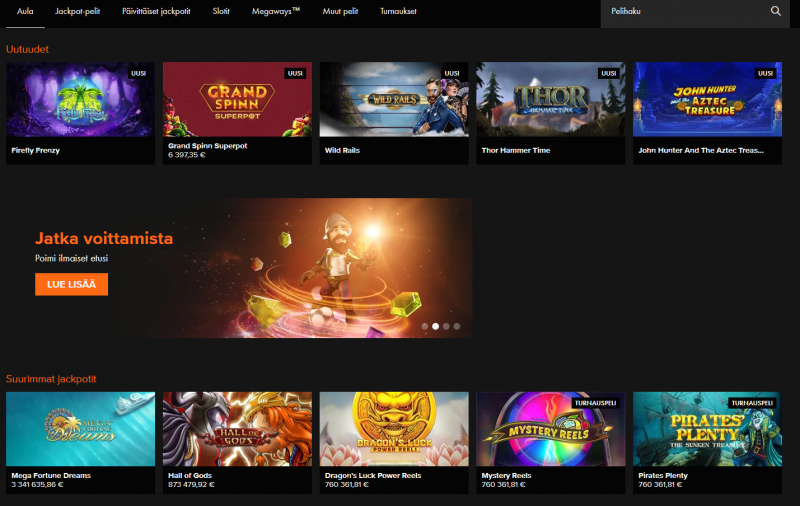Click TURNAUSPELI badge on Pirates Plenty
This screenshot has width=800, height=506.
pos(753,403)
